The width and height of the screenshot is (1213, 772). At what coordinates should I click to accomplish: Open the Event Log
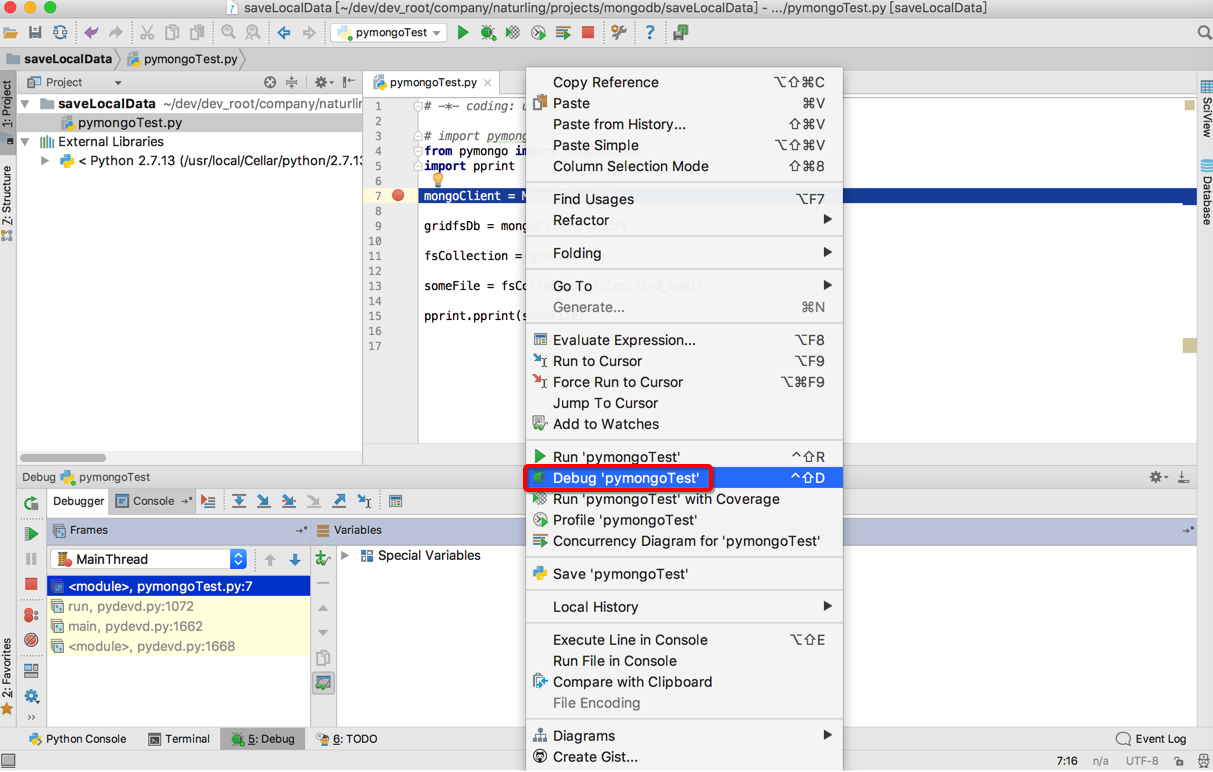pyautogui.click(x=1151, y=739)
